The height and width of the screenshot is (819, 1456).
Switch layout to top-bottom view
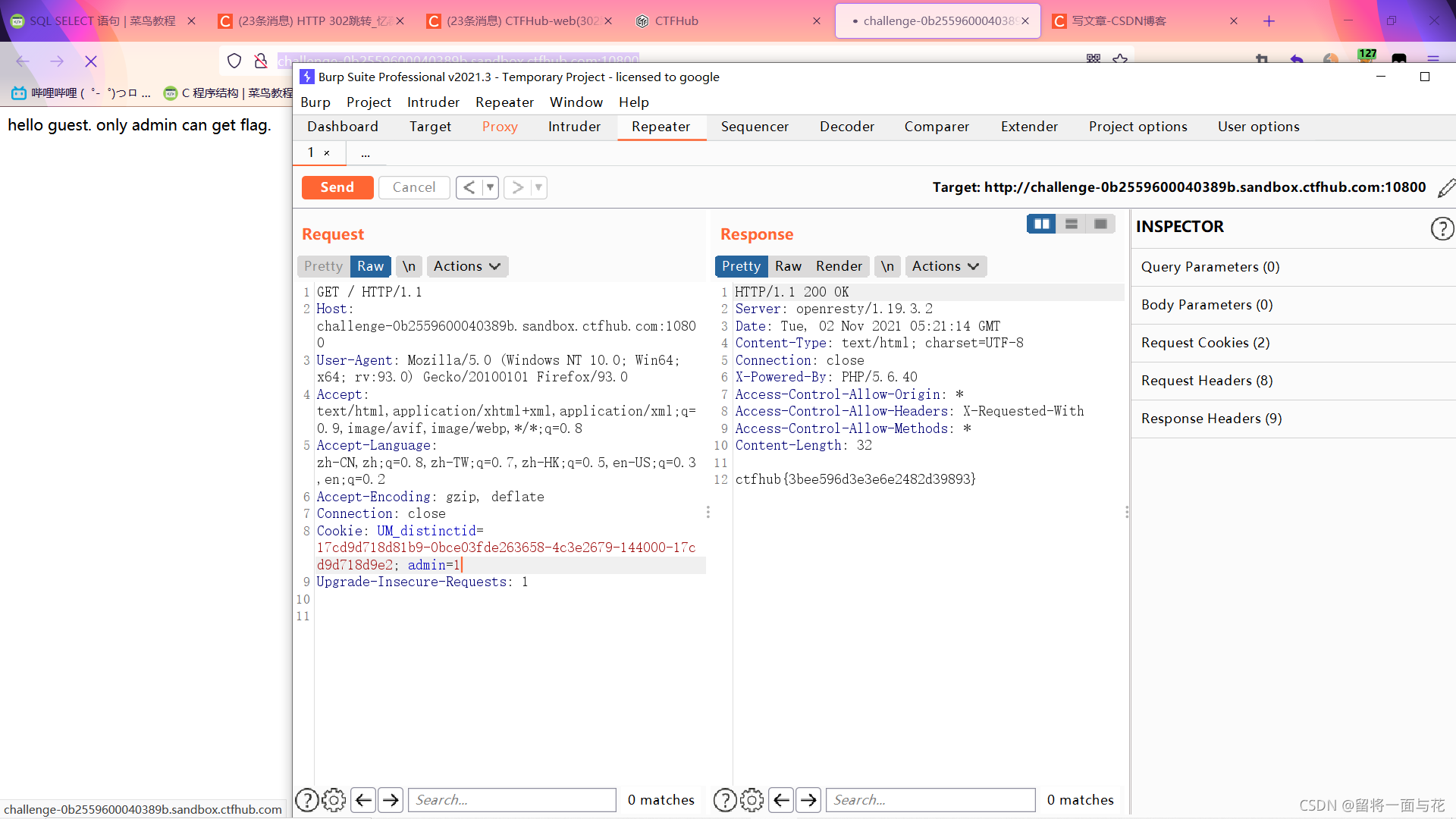[1071, 224]
